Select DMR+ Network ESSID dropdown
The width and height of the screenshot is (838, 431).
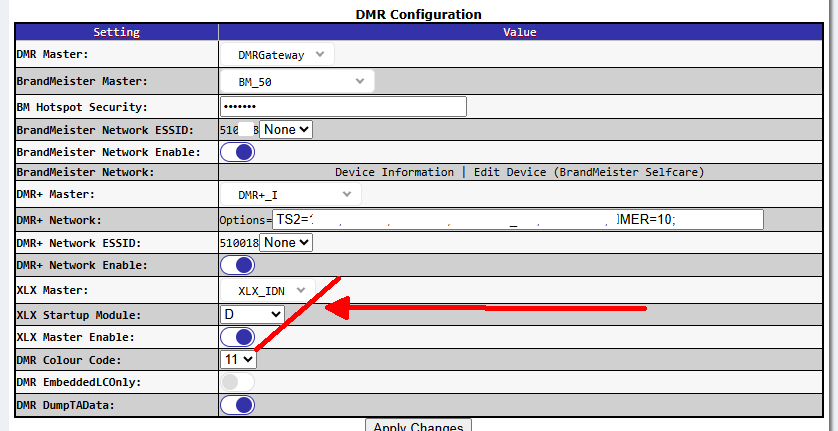coord(288,242)
